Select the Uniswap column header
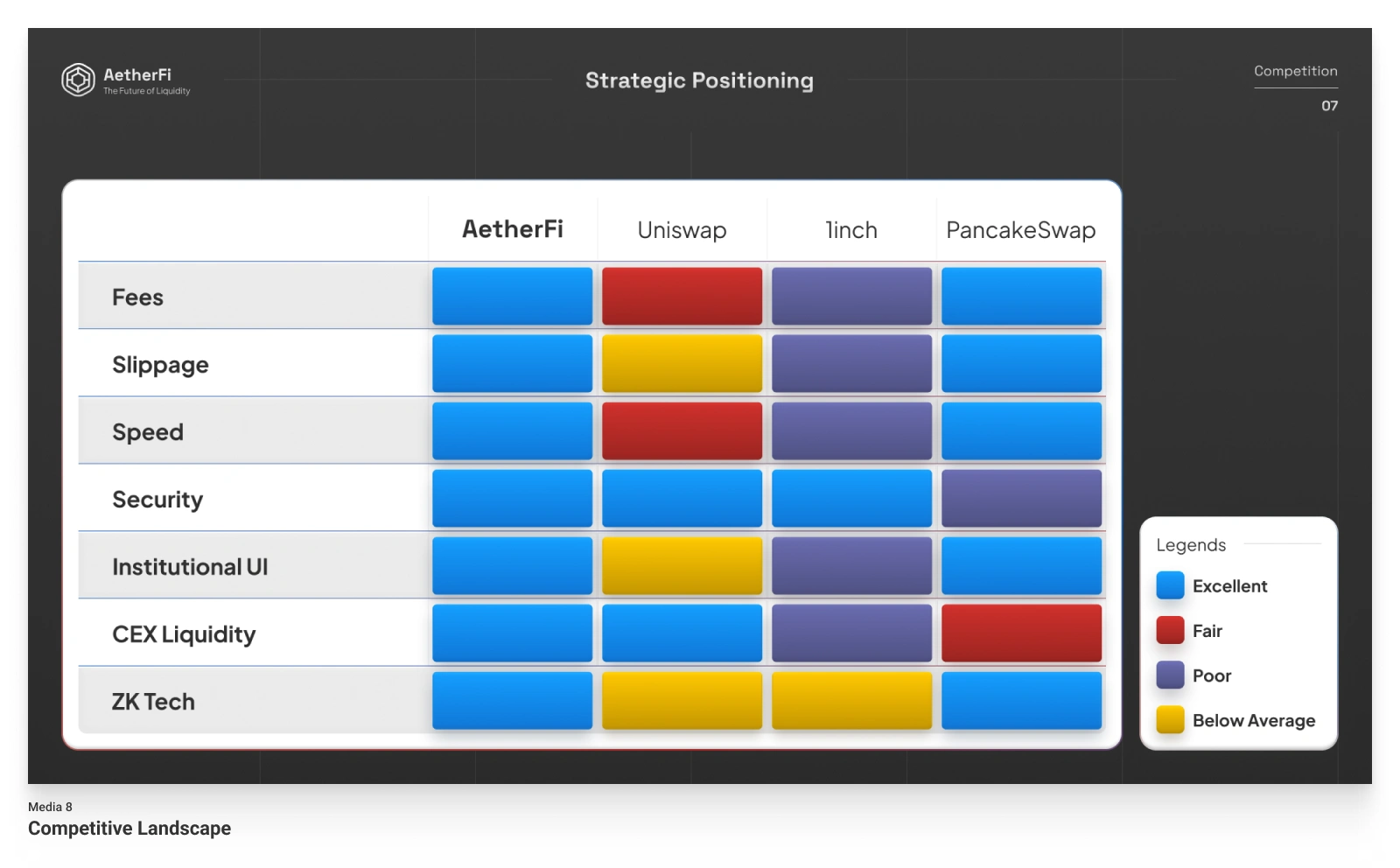The image size is (1400, 868). (682, 230)
